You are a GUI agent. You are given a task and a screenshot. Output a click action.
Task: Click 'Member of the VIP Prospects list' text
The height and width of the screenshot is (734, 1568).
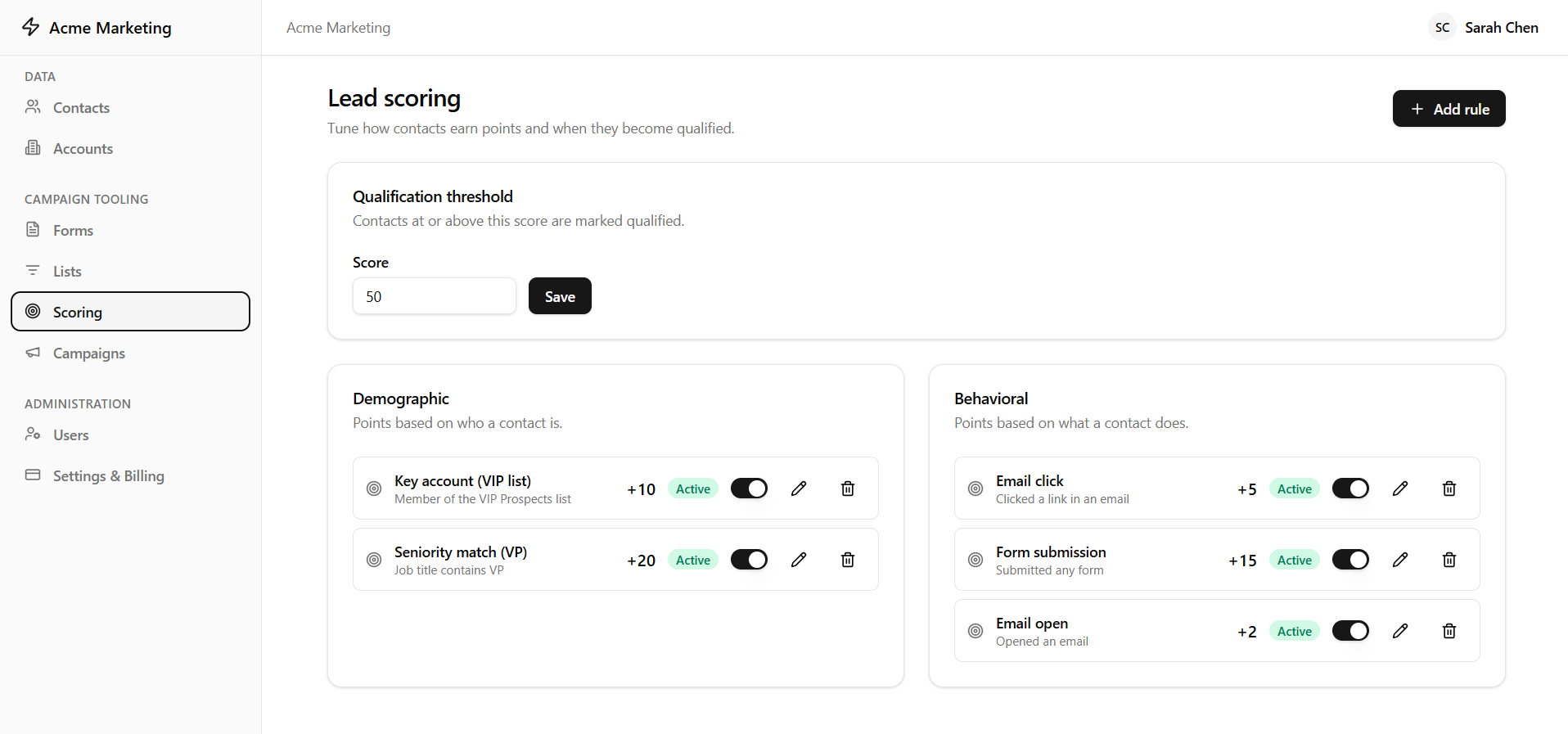click(483, 499)
